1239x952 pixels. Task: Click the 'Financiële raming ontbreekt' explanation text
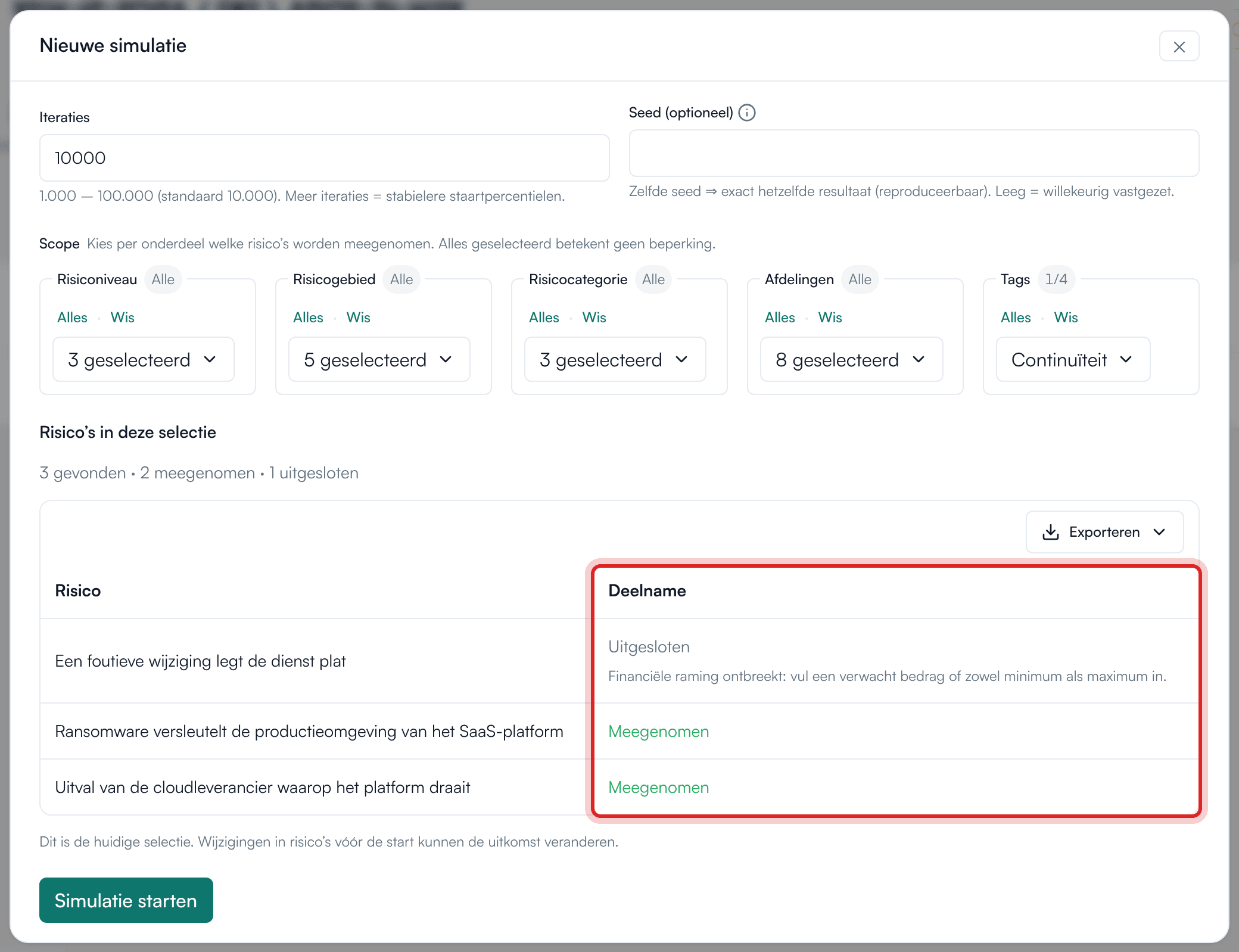click(x=887, y=677)
